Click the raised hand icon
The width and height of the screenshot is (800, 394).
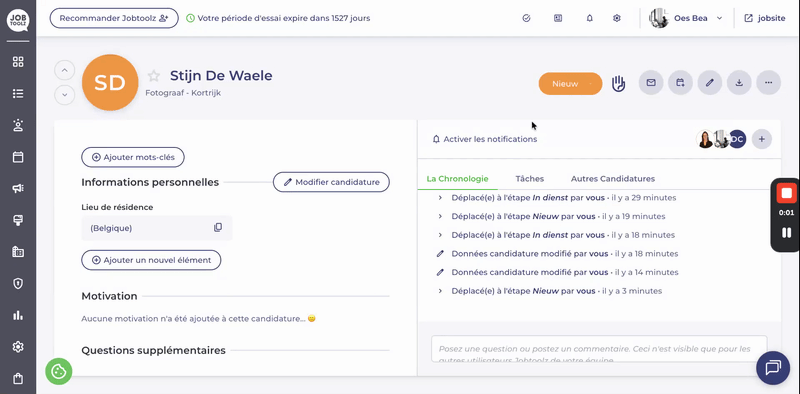point(618,83)
